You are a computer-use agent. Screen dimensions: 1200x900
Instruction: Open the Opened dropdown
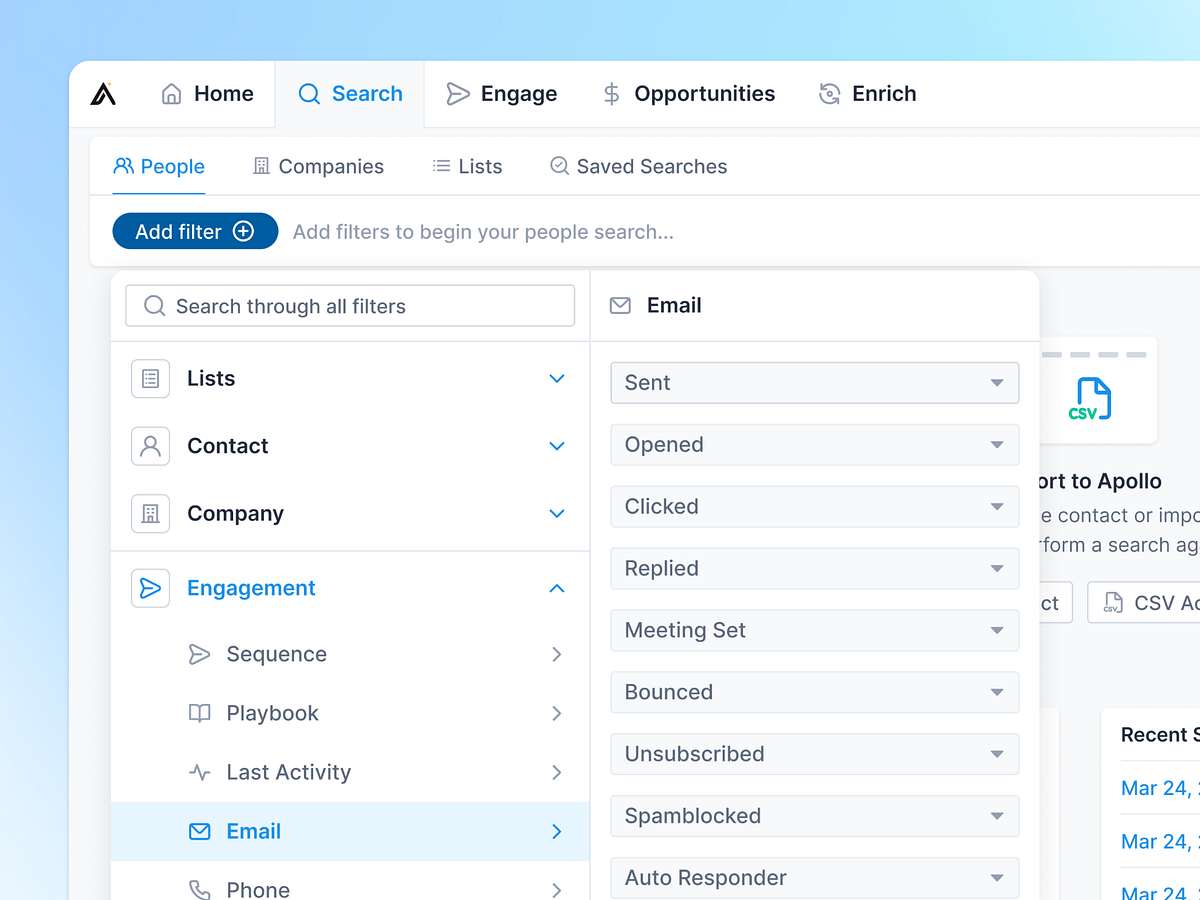815,445
